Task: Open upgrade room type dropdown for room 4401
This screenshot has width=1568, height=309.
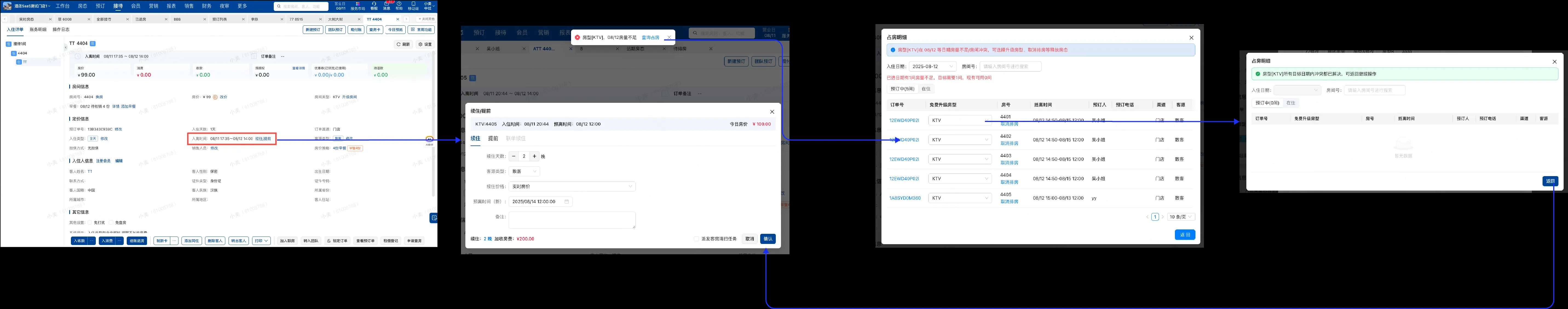Action: click(960, 120)
